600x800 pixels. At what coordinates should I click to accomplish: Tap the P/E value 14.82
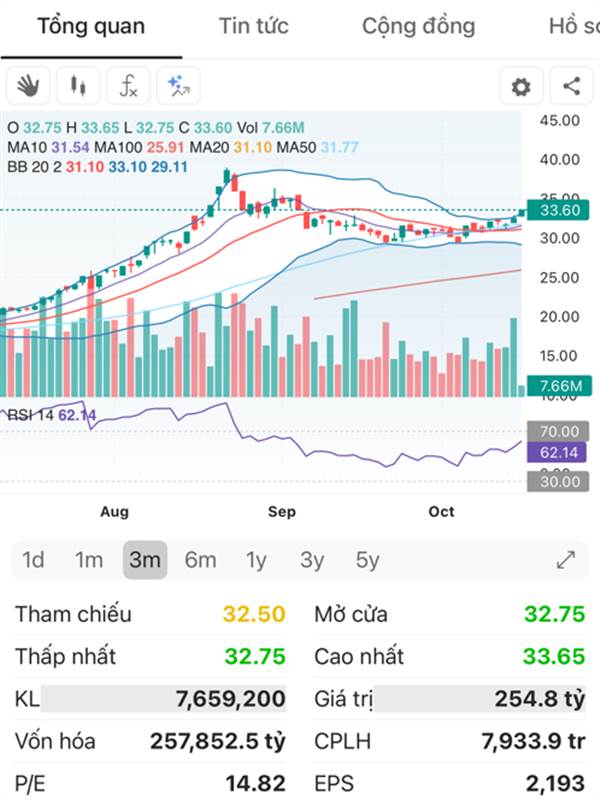click(255, 784)
